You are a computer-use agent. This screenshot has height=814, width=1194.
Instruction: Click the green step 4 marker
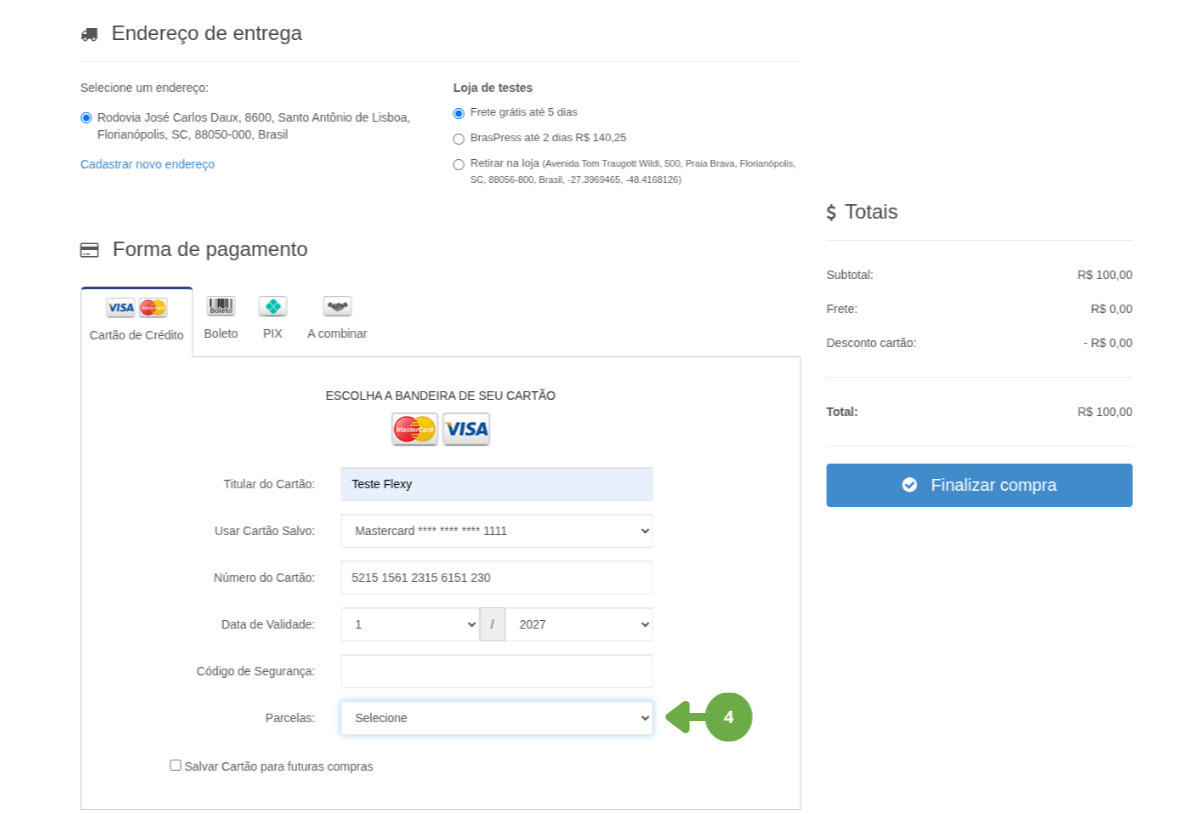(728, 717)
